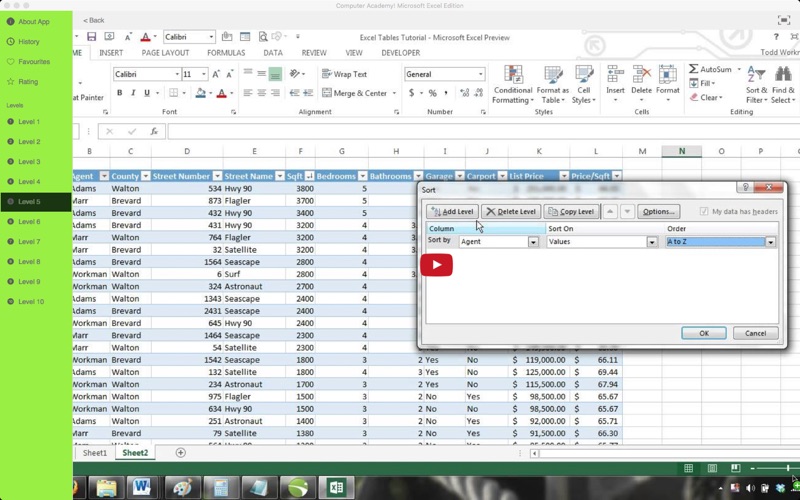This screenshot has height=500, width=800.
Task: Decrease indent icon in Alignment group
Action: point(294,93)
